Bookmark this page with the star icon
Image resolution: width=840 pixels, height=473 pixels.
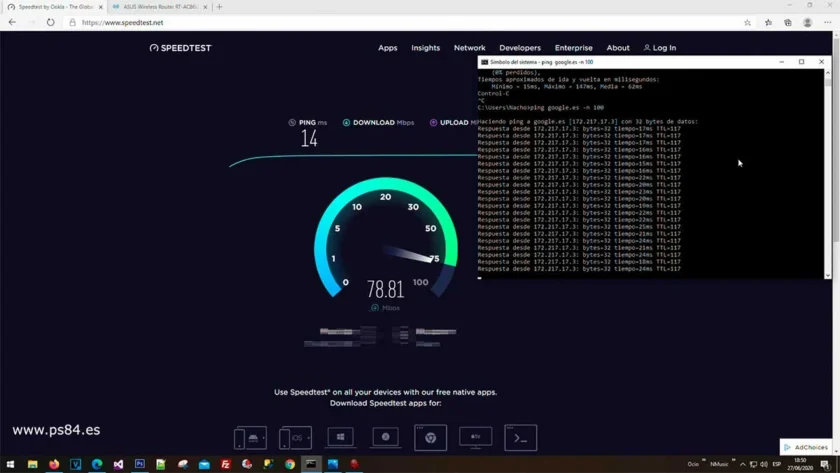747,22
